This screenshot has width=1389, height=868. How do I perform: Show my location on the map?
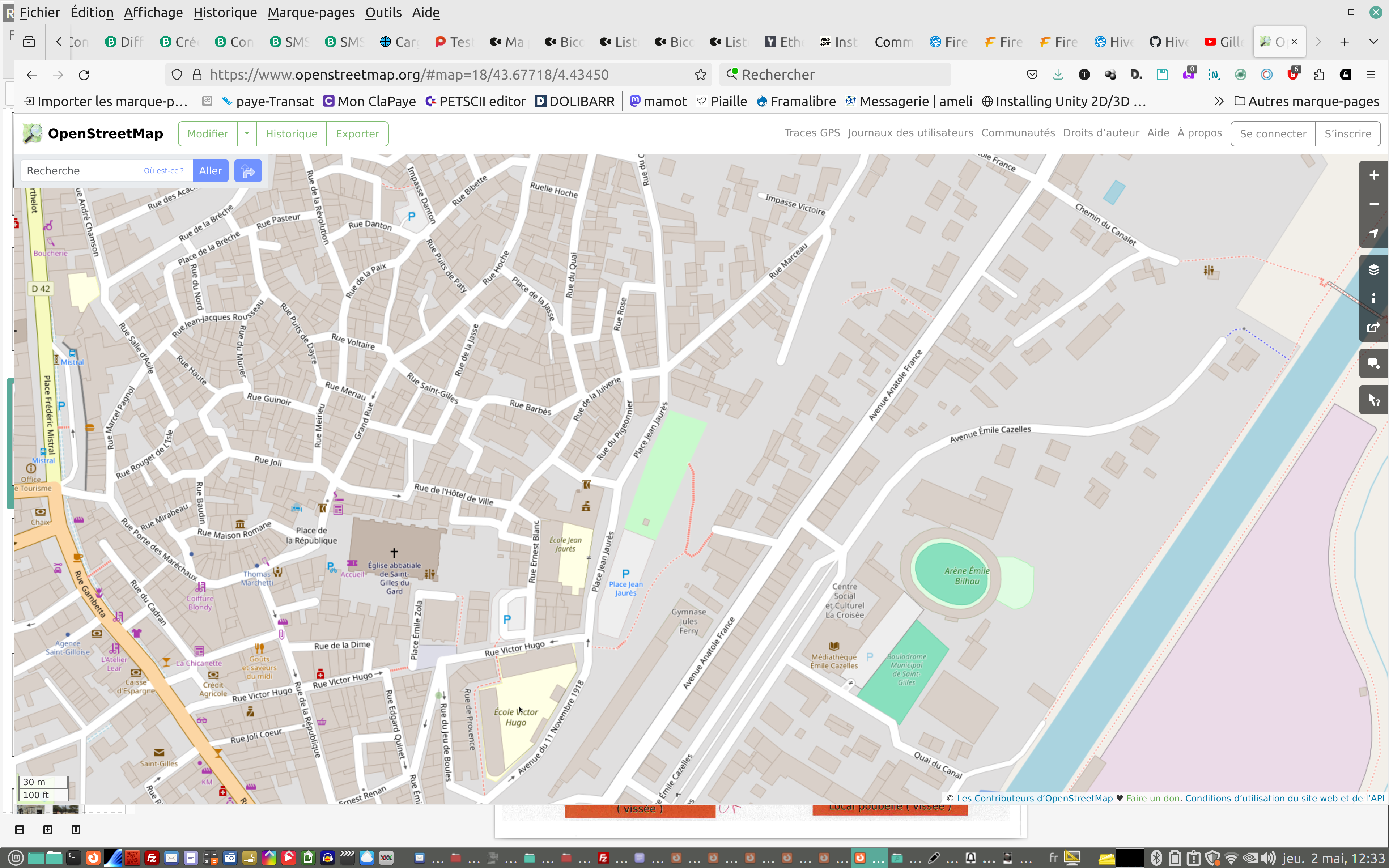tap(1373, 233)
